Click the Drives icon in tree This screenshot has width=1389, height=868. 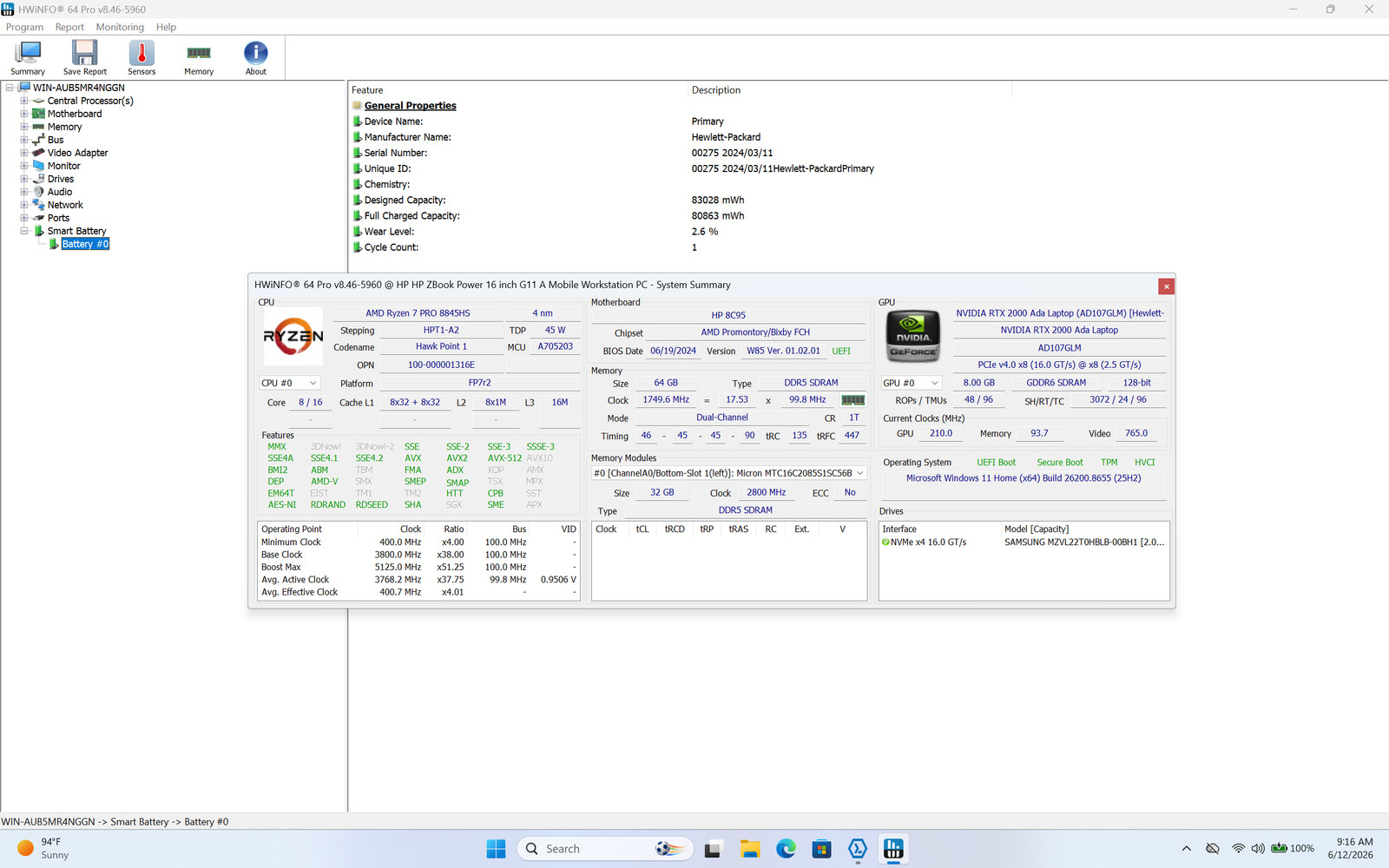pos(38,179)
